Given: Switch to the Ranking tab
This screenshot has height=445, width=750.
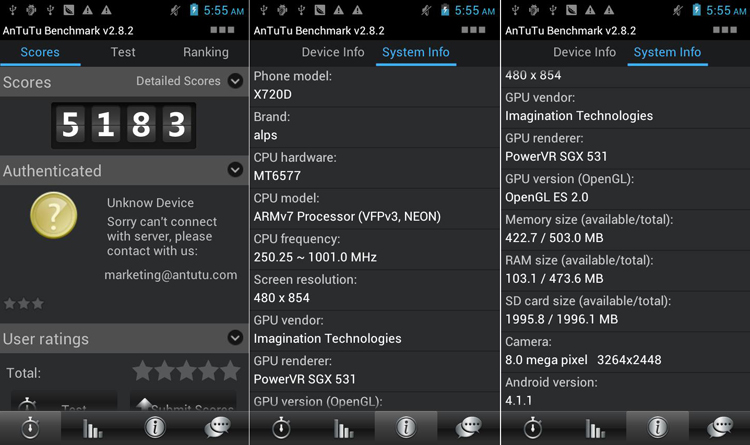Looking at the screenshot, I should (x=206, y=52).
